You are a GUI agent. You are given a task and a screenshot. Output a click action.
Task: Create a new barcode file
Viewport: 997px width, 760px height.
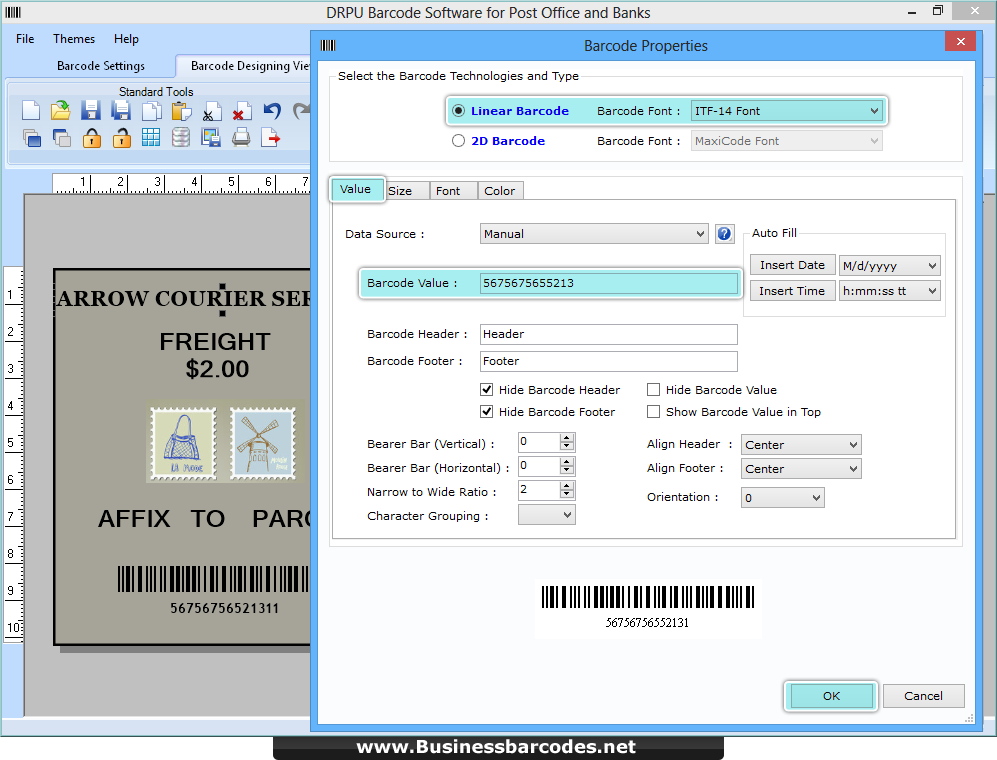(31, 110)
